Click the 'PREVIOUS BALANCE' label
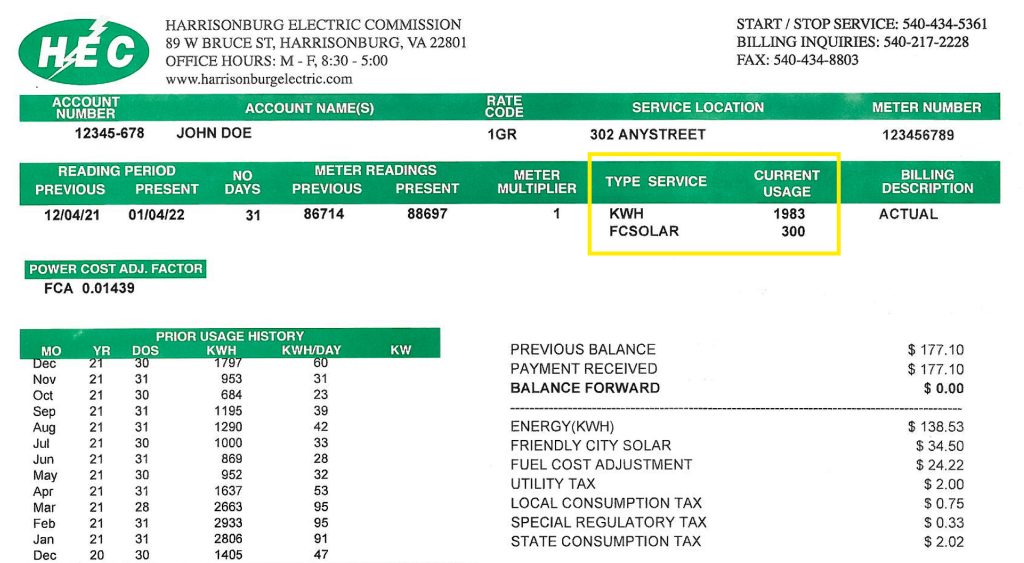 pos(583,349)
